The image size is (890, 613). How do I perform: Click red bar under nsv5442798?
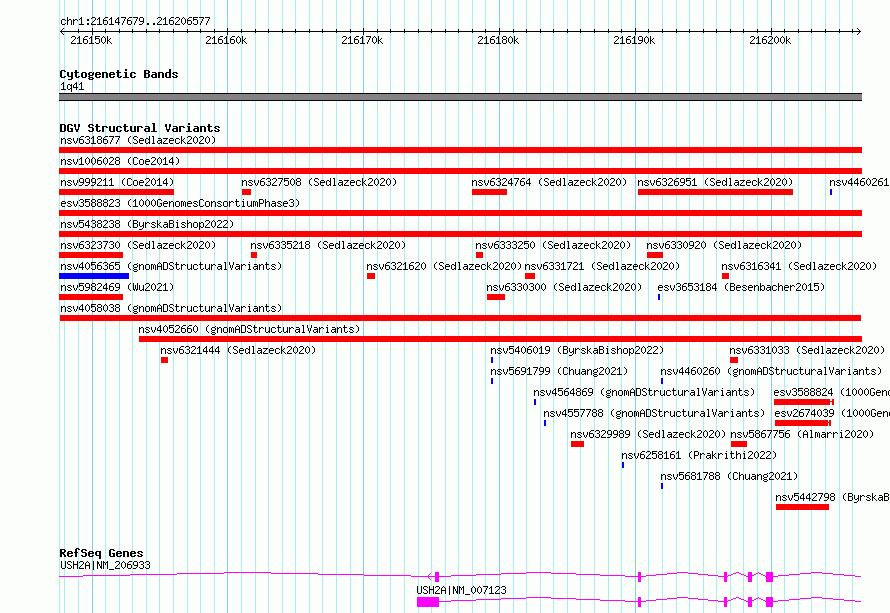point(803,507)
